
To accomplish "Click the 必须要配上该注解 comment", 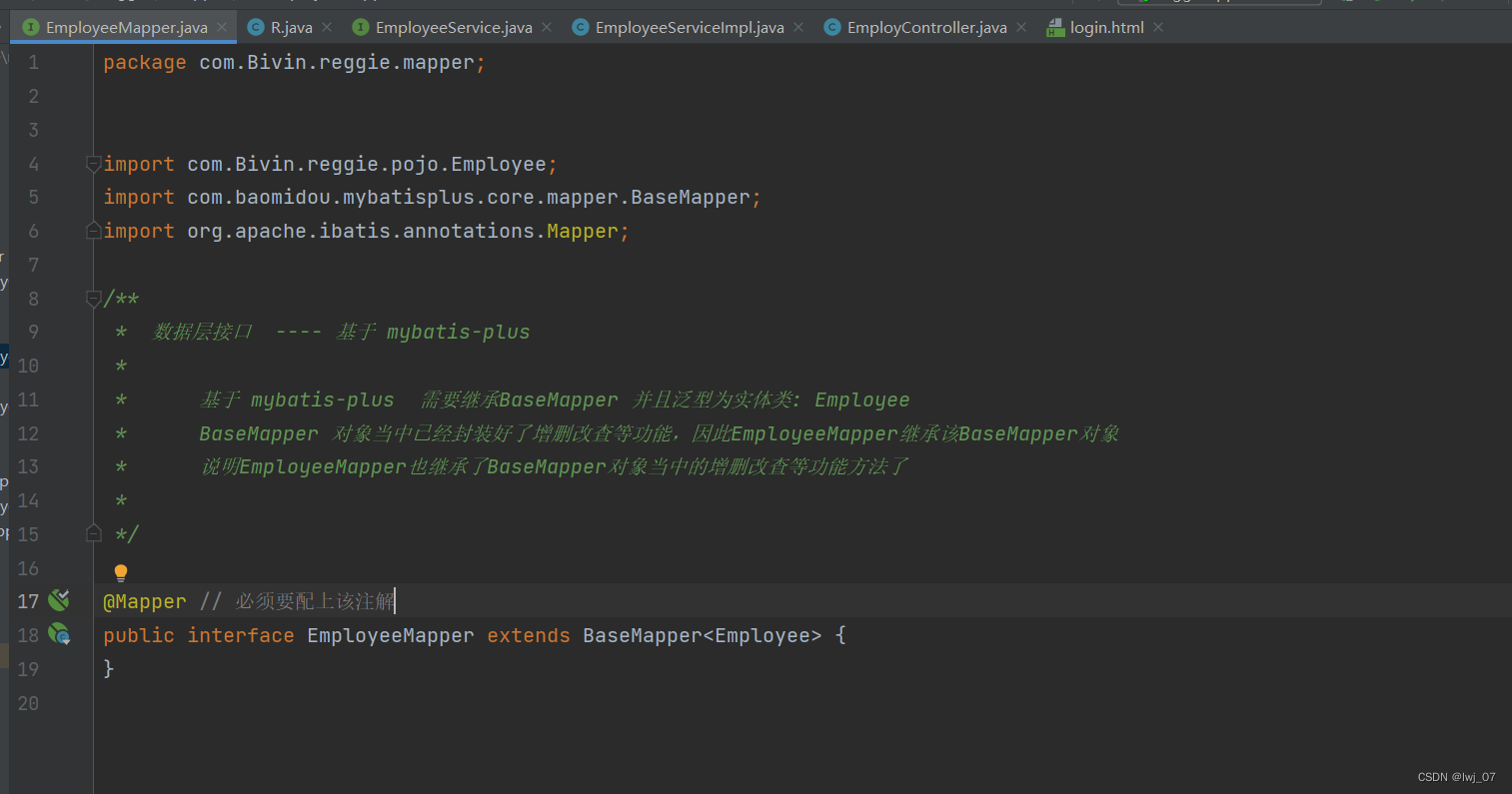I will (316, 601).
